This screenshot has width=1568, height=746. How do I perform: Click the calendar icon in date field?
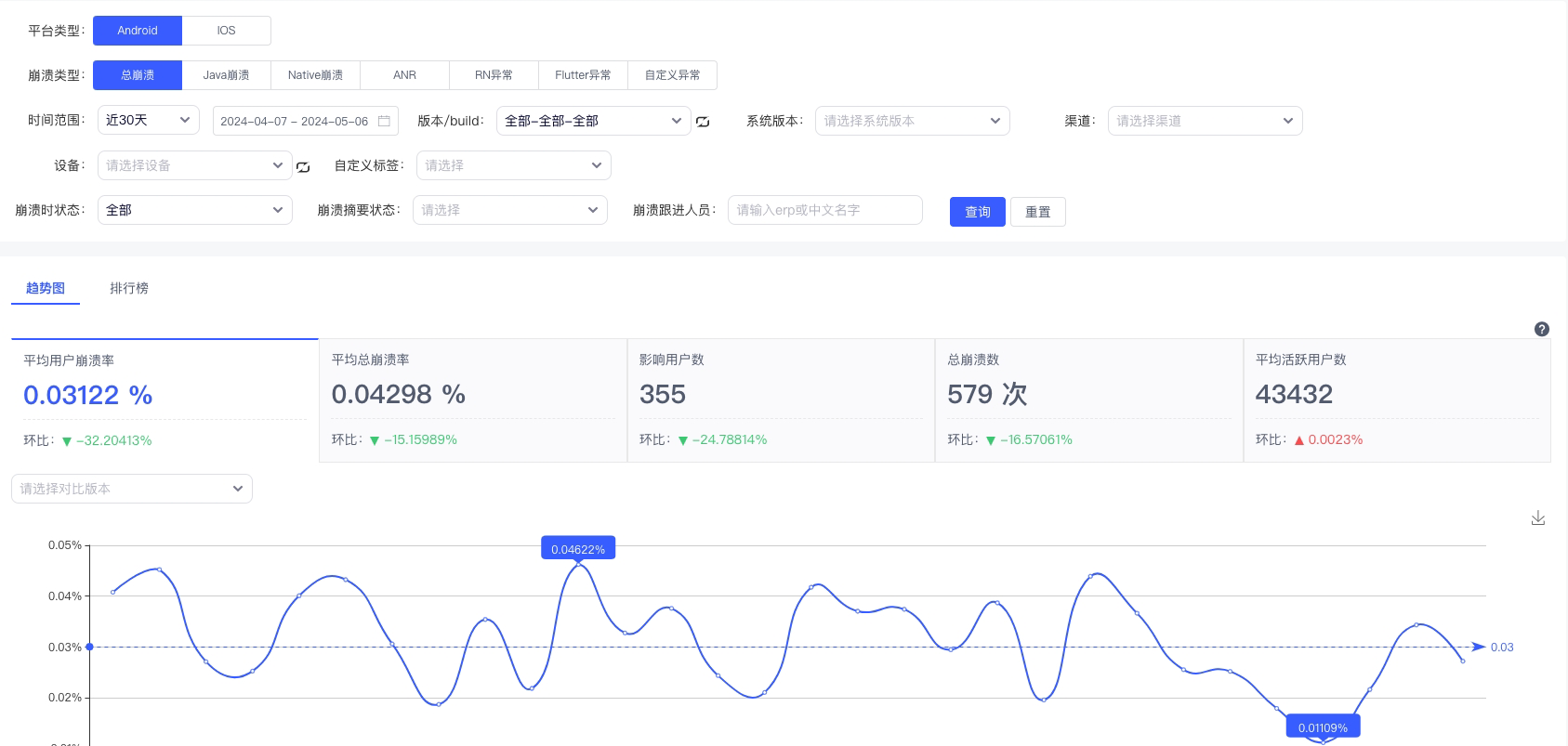384,121
